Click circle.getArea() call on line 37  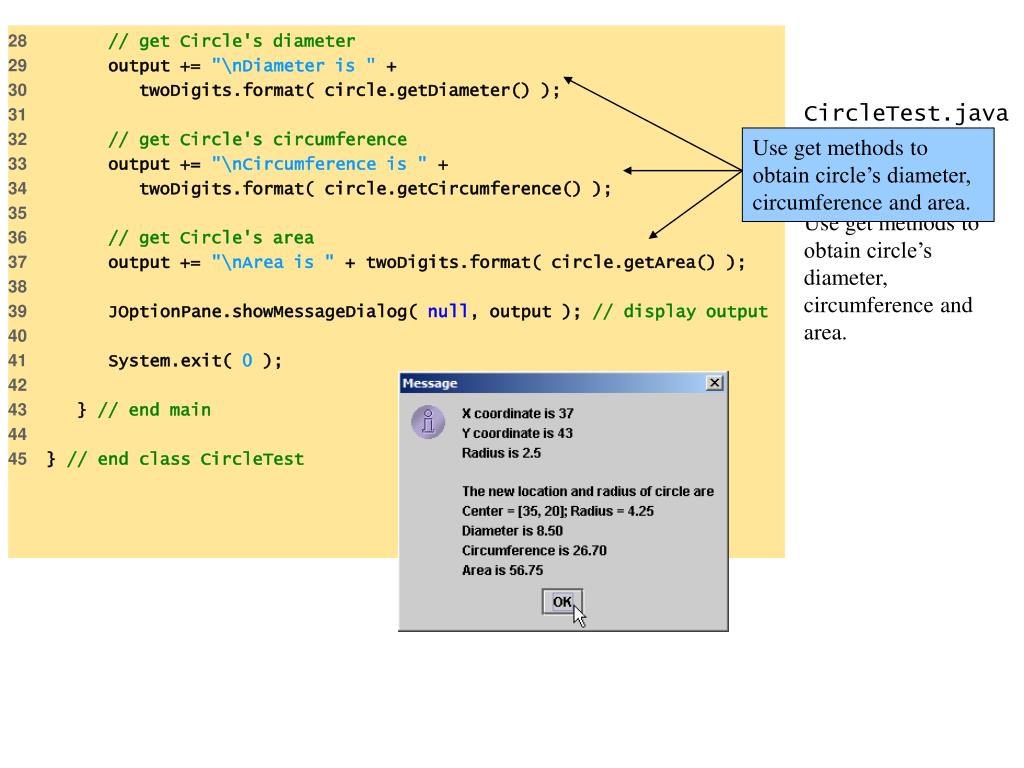click(x=634, y=262)
